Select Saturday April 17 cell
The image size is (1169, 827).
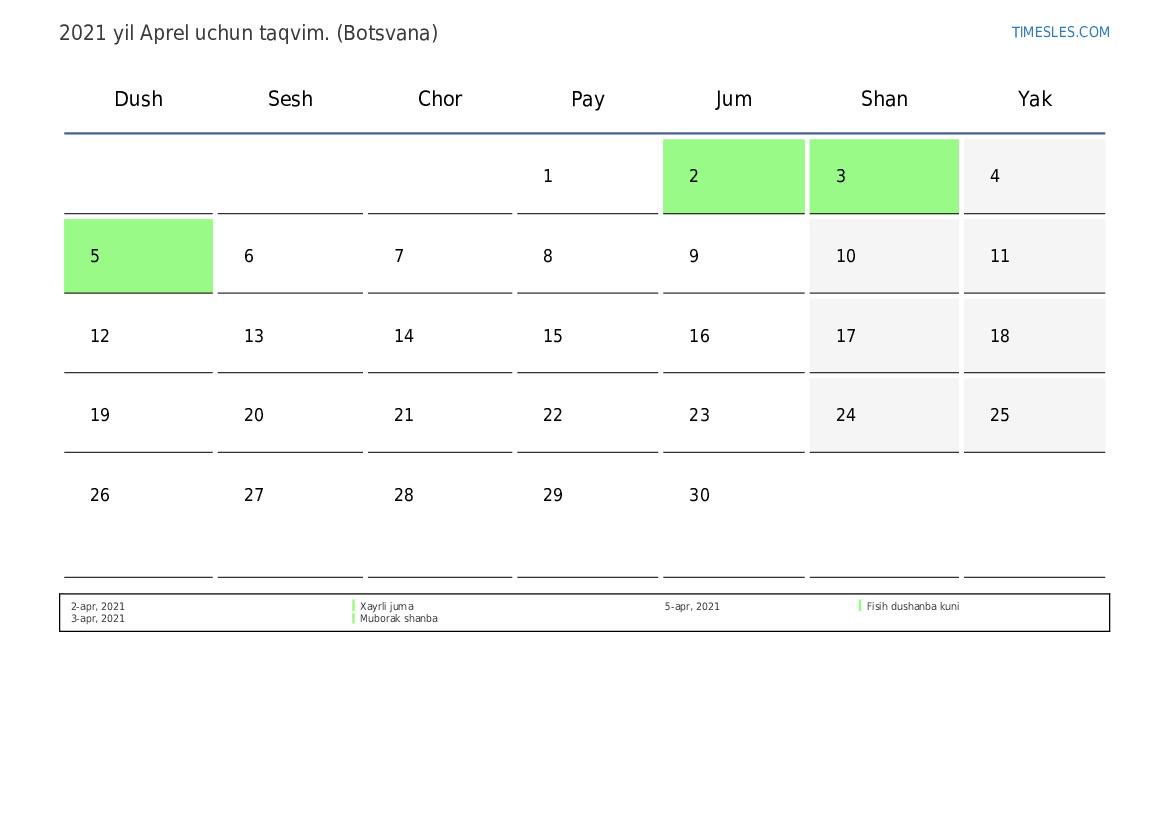(883, 336)
